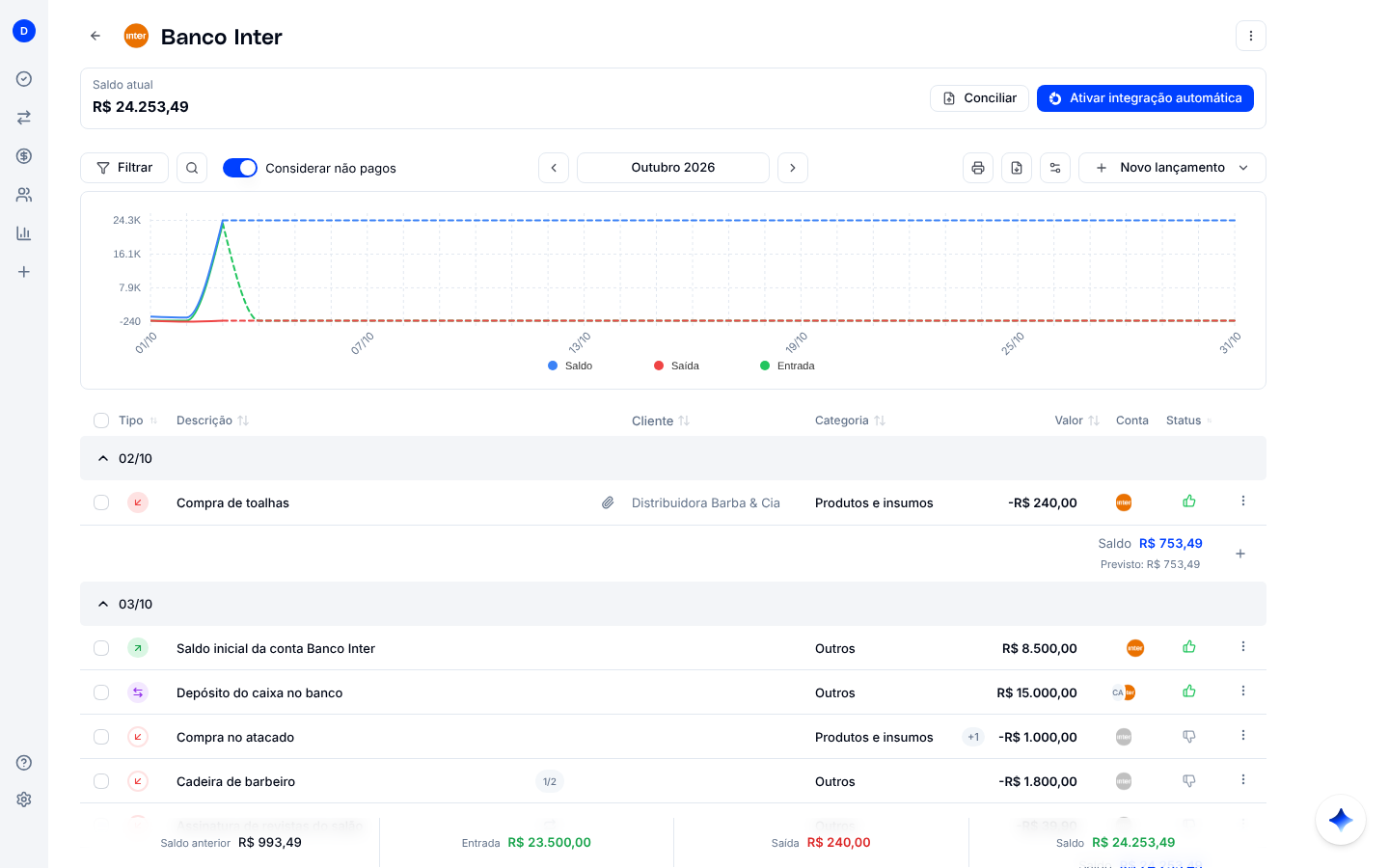Viewport: 1389px width, 868px height.
Task: Open the bar chart reports icon in sidebar
Action: (24, 233)
